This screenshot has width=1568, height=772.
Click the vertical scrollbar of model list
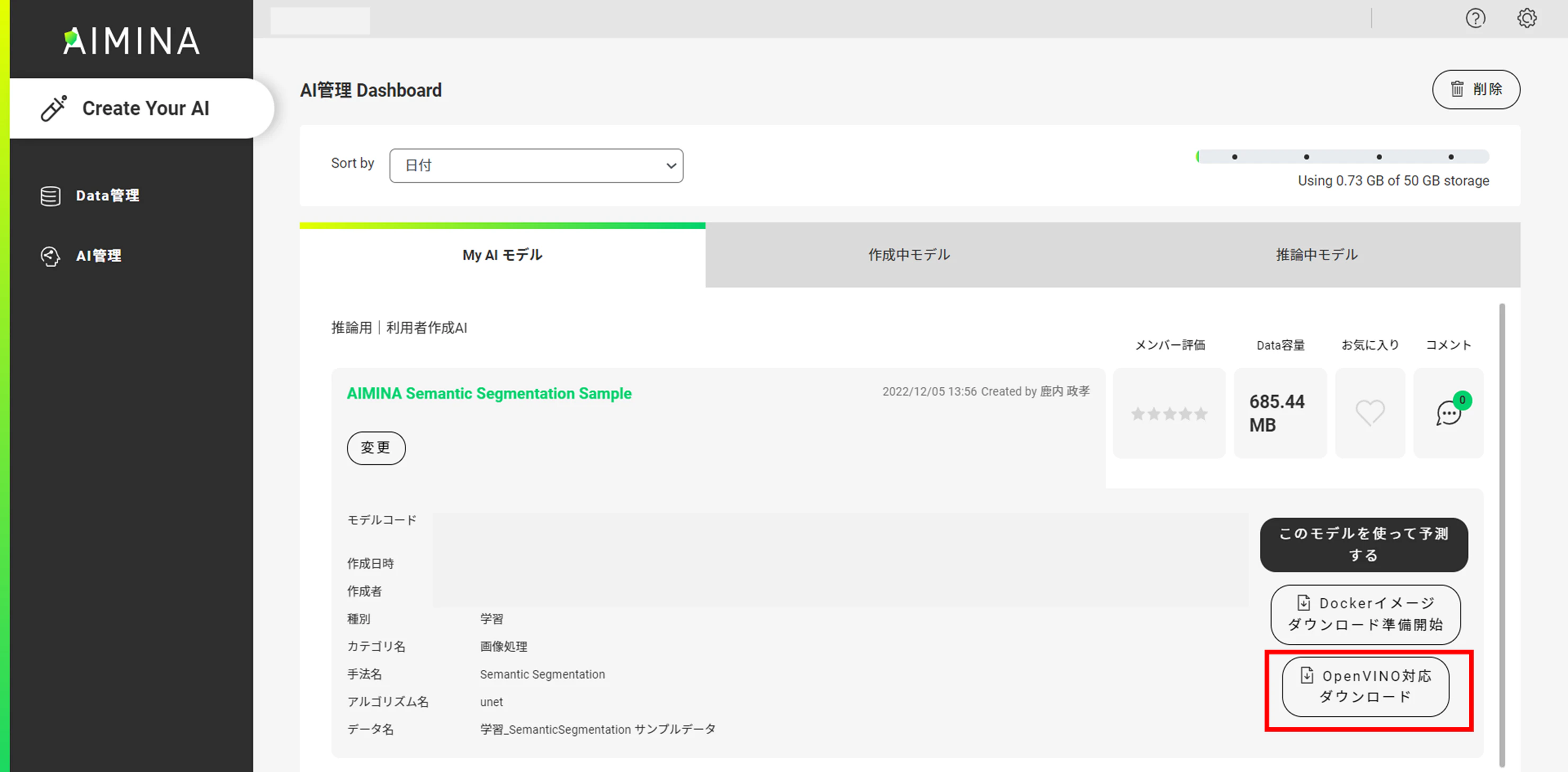tap(1502, 535)
